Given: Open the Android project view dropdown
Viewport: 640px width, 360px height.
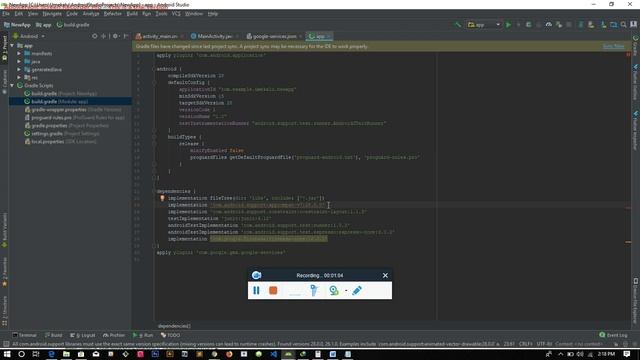Looking at the screenshot, I should pyautogui.click(x=29, y=36).
